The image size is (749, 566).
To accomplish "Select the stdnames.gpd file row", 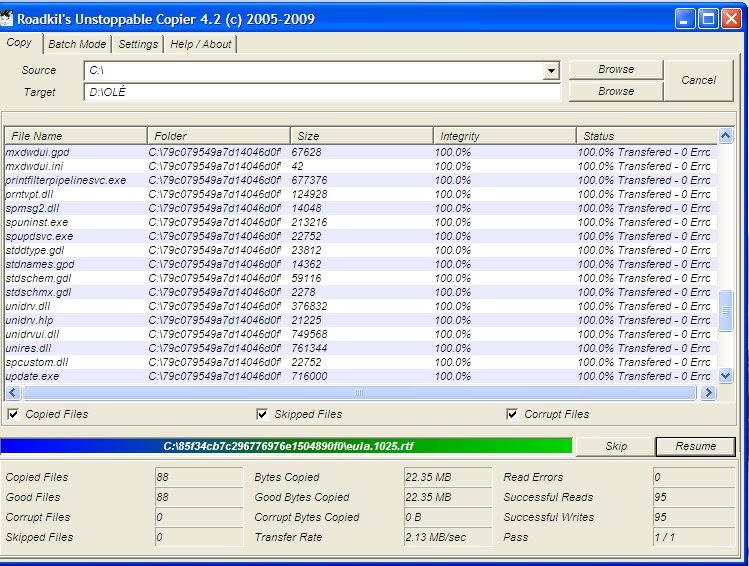I will coord(361,264).
